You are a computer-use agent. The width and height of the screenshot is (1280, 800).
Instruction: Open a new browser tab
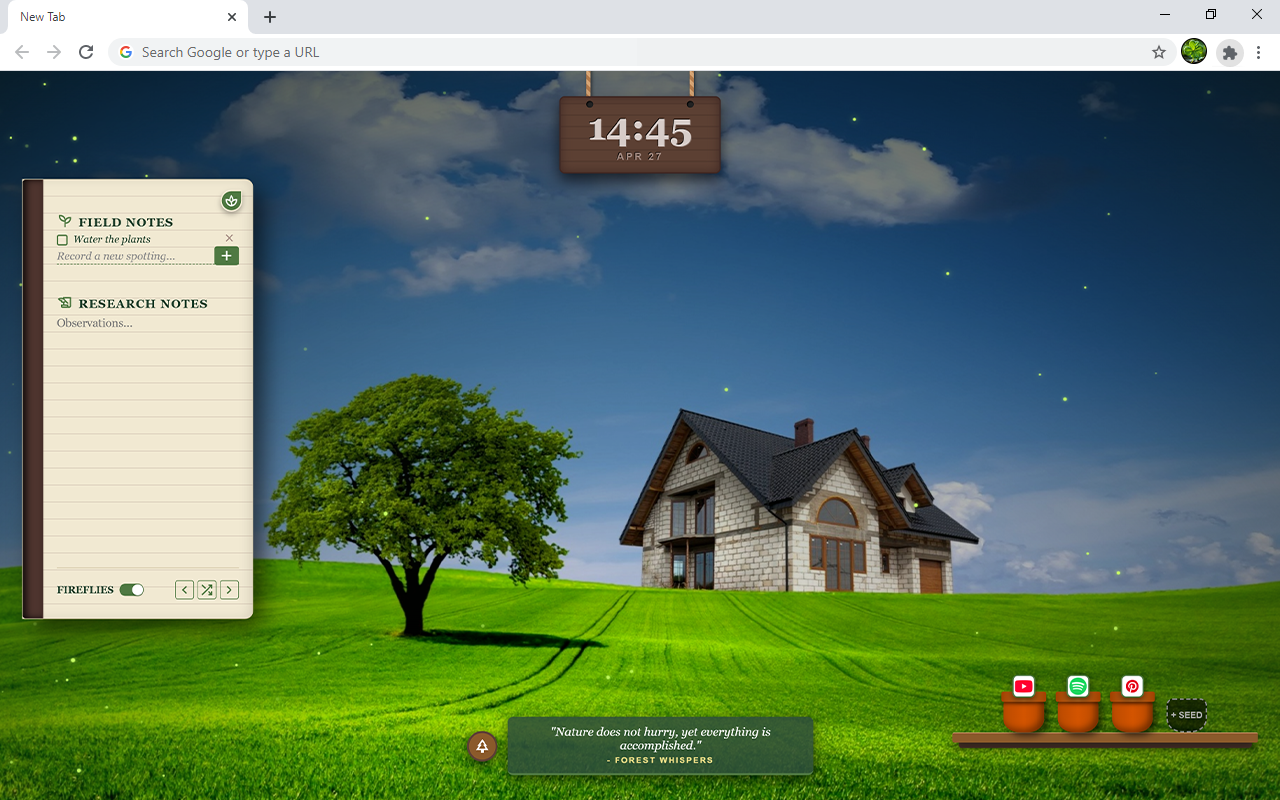coord(270,17)
